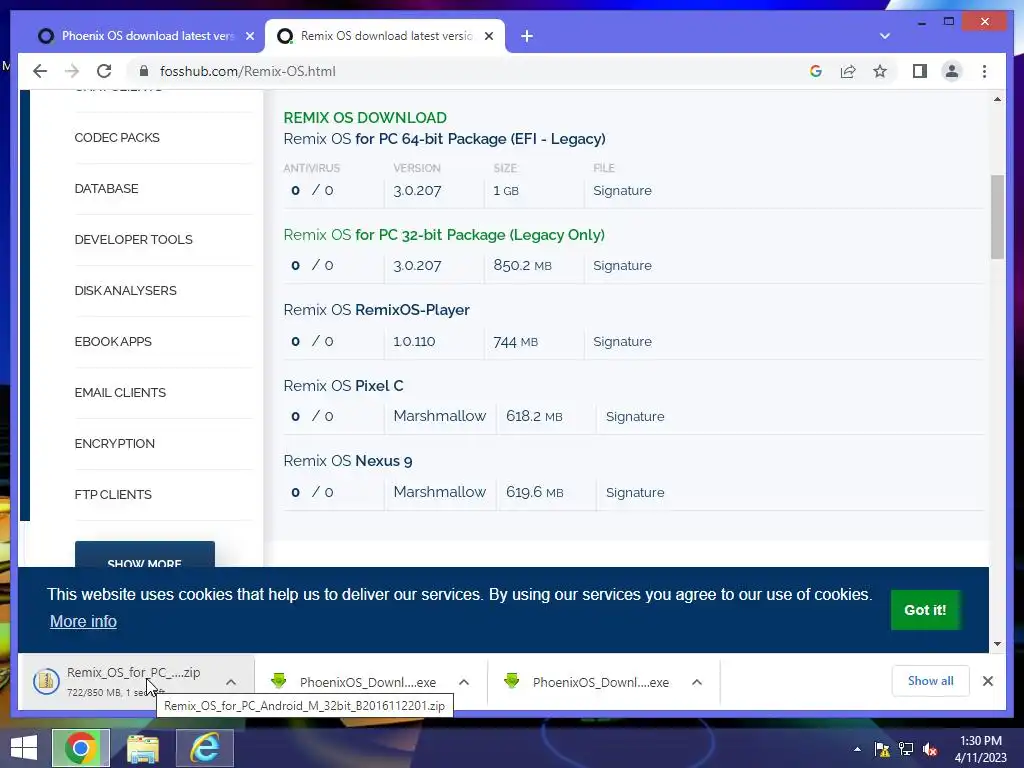Click the SHOW MORE button
This screenshot has height=768, width=1024.
click(144, 554)
